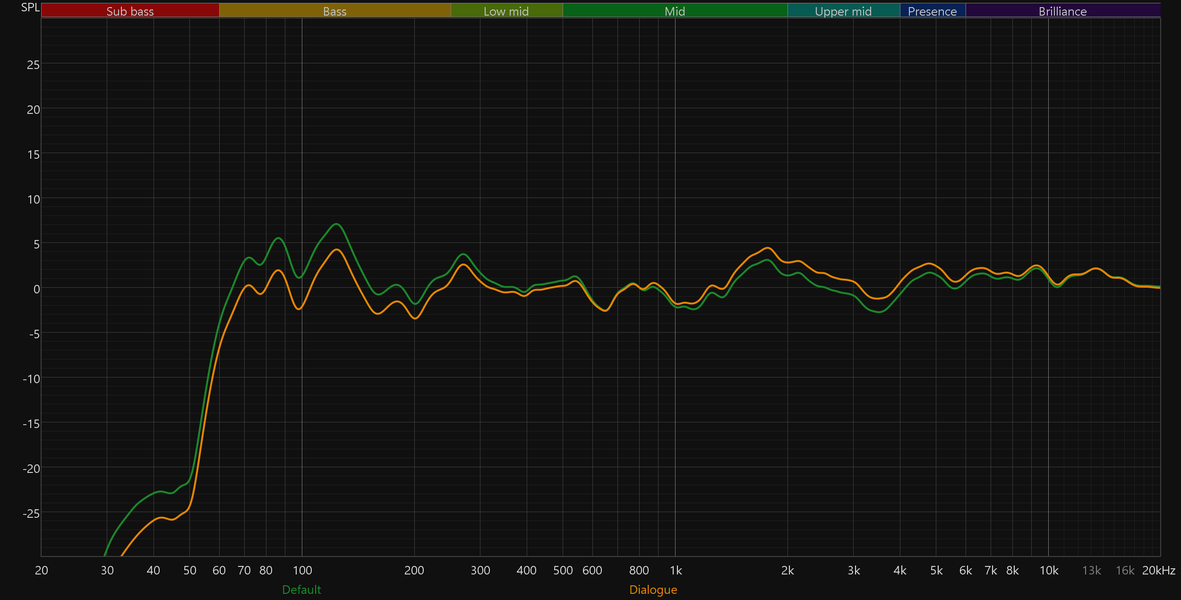Click the 2k frequency axis label
1181x600 pixels.
click(x=787, y=571)
